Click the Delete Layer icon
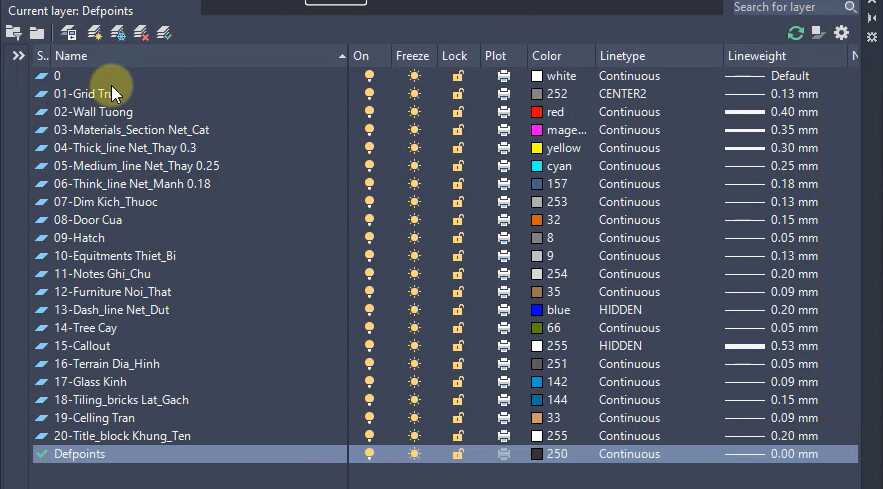 142,33
